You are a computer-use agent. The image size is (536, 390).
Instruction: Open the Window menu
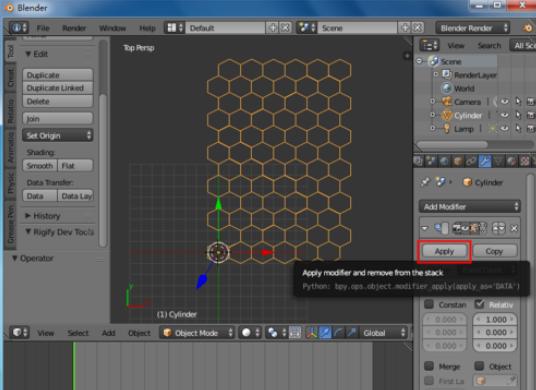pos(112,28)
